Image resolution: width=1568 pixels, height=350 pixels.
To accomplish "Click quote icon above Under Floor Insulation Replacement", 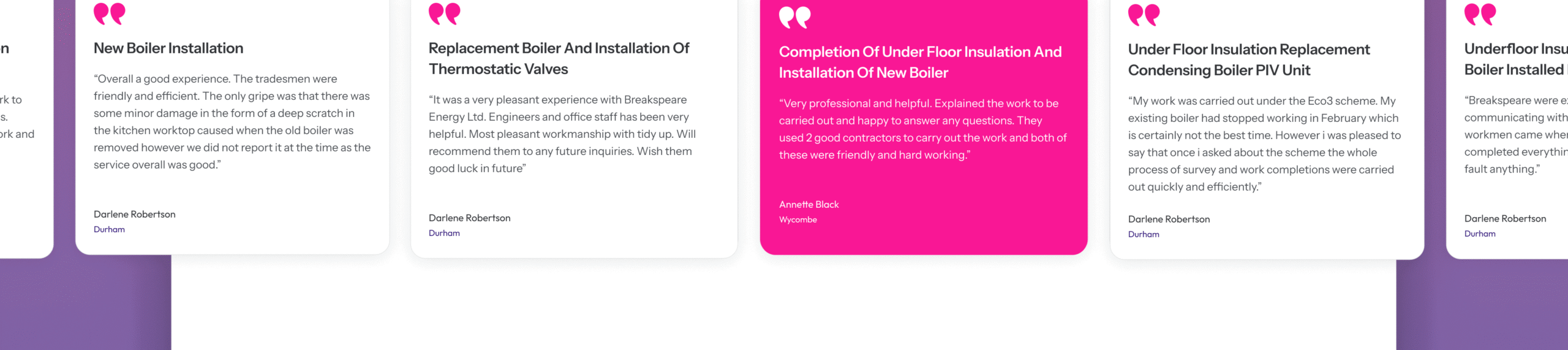I will pyautogui.click(x=1144, y=14).
